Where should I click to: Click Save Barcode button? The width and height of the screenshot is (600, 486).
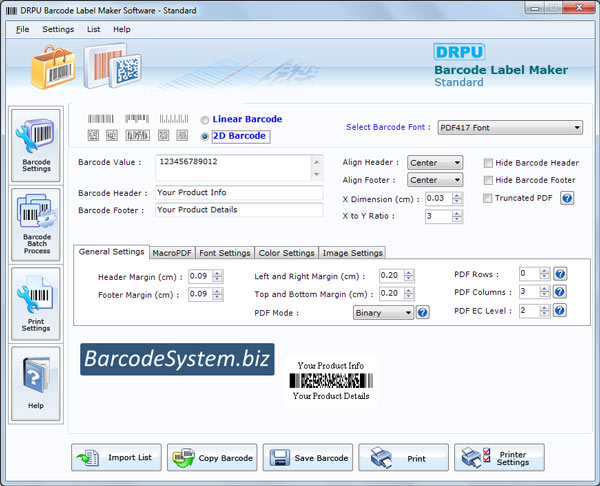[308, 457]
